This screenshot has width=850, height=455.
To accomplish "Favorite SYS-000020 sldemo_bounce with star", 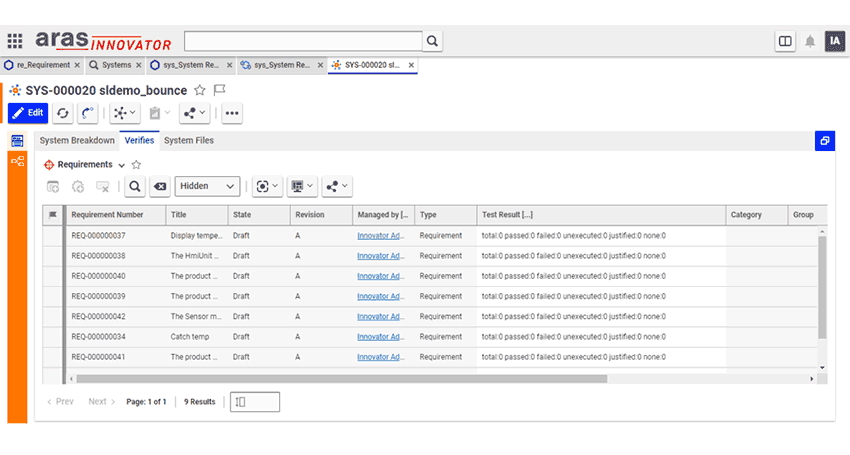I will tap(200, 90).
